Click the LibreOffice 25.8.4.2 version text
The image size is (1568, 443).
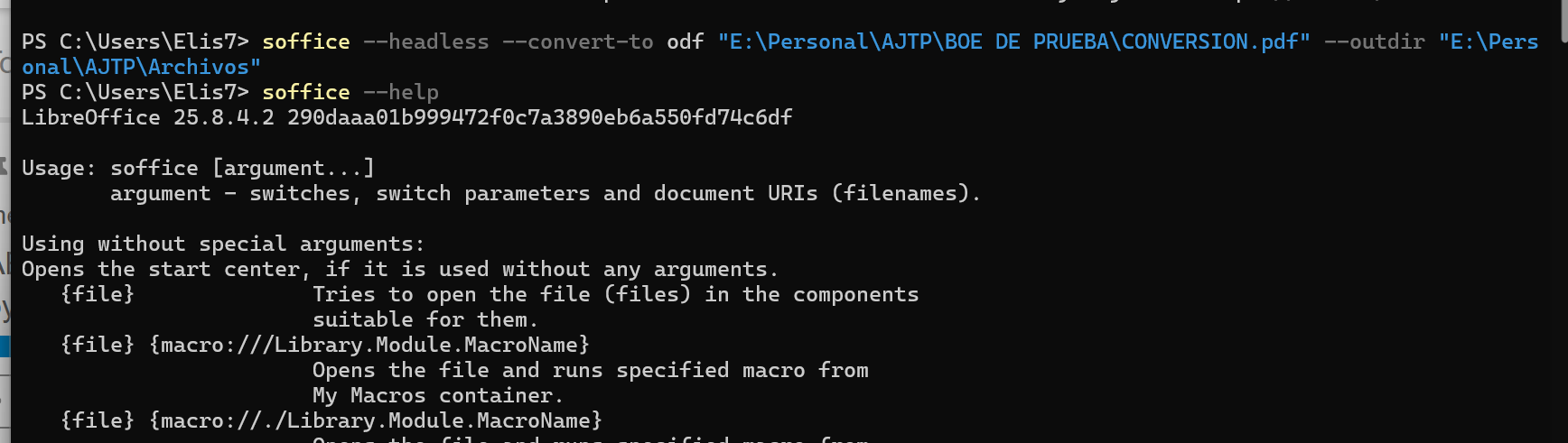point(147,117)
